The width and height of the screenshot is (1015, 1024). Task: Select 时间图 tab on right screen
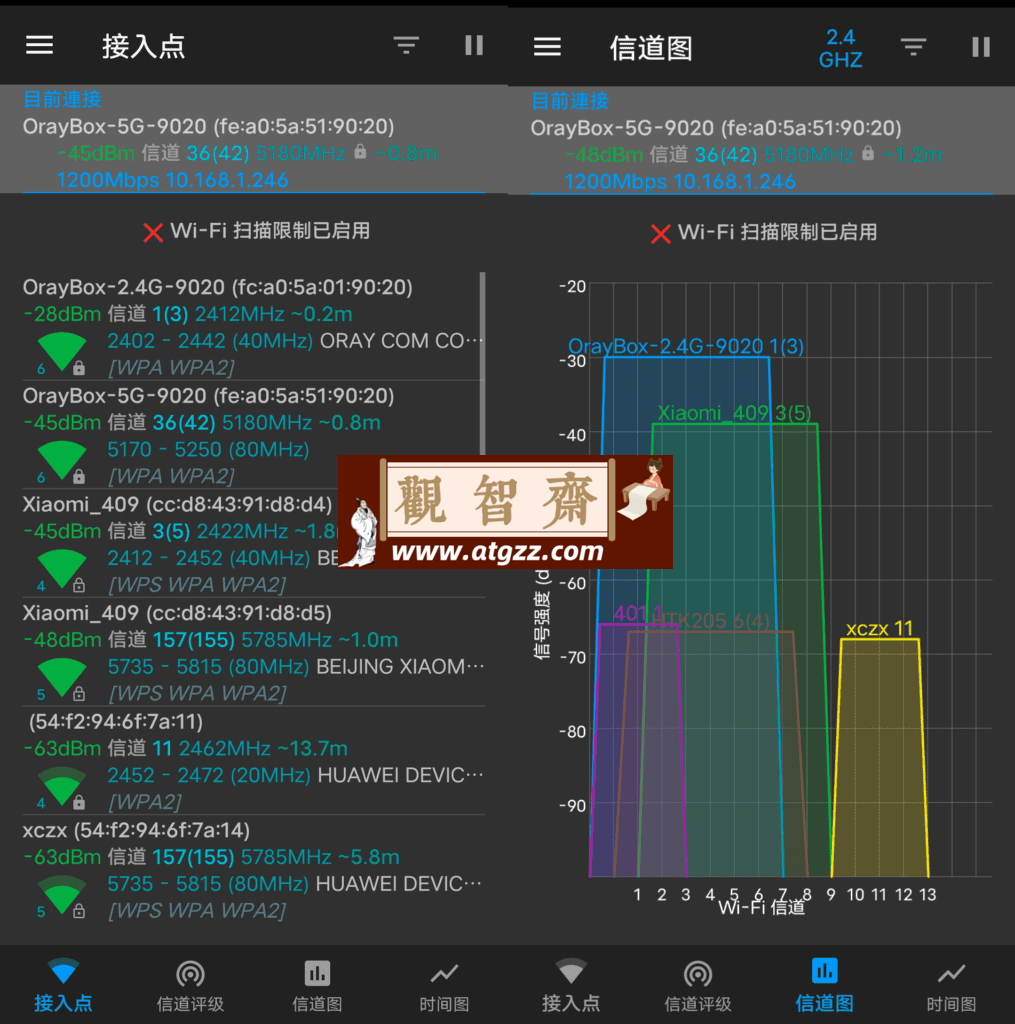click(951, 985)
